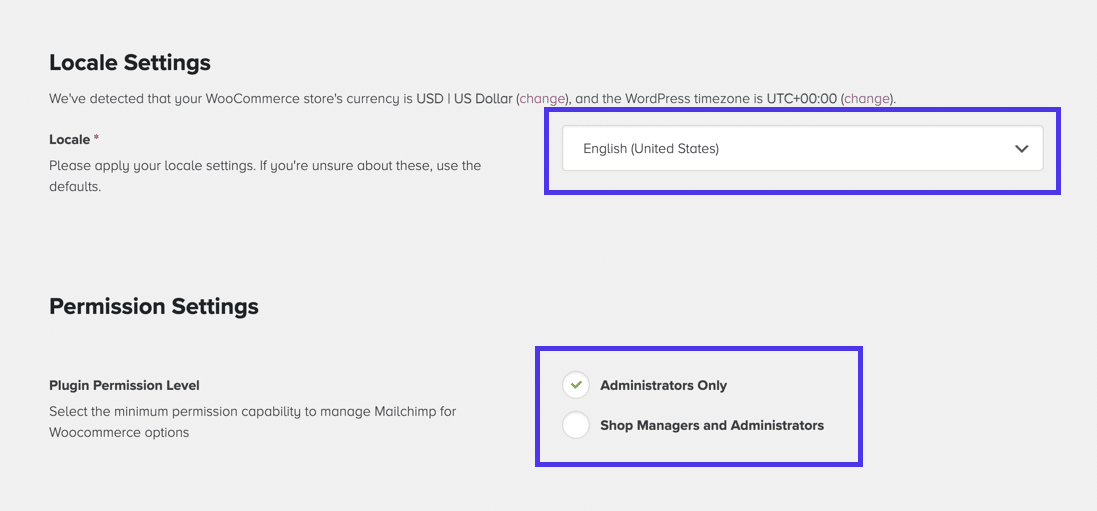Click the Locale Settings heading

coord(130,63)
